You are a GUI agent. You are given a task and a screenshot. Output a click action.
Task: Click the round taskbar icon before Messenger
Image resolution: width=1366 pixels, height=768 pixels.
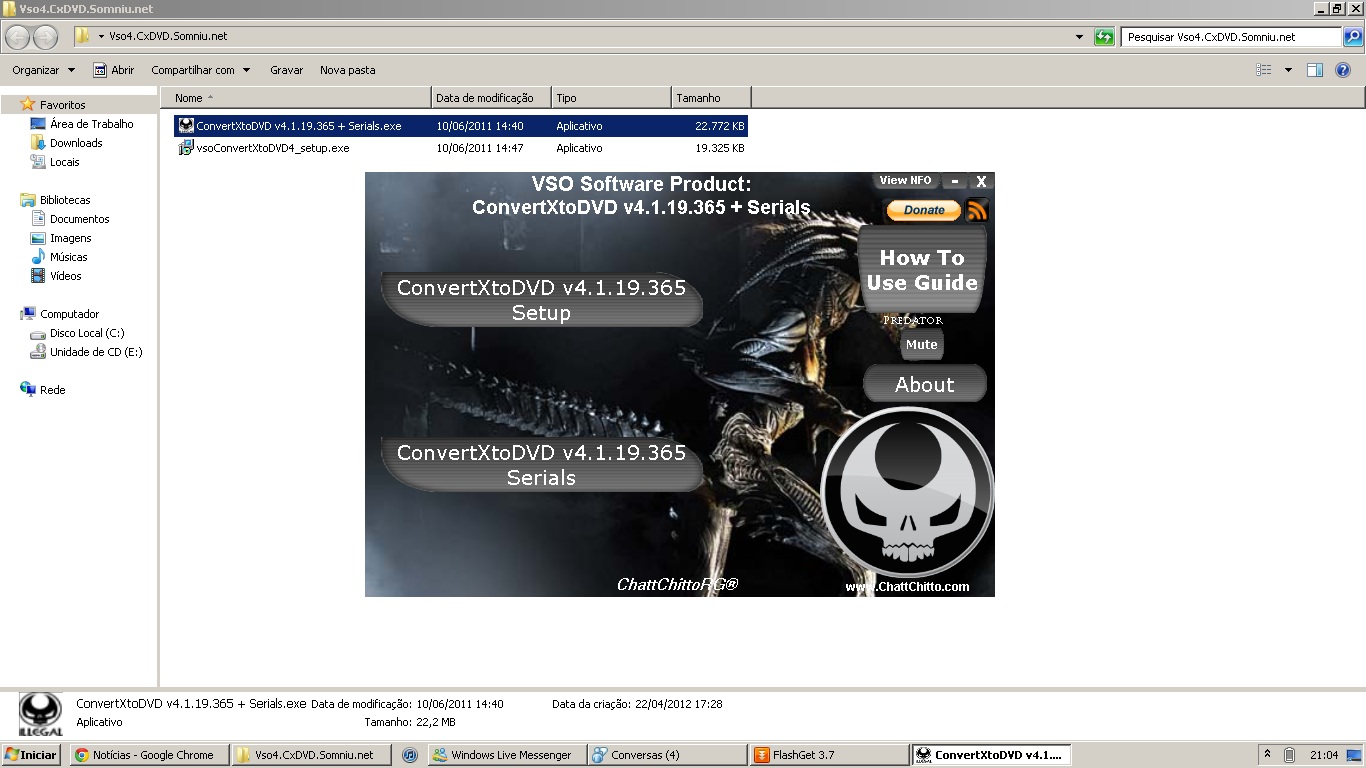(409, 755)
